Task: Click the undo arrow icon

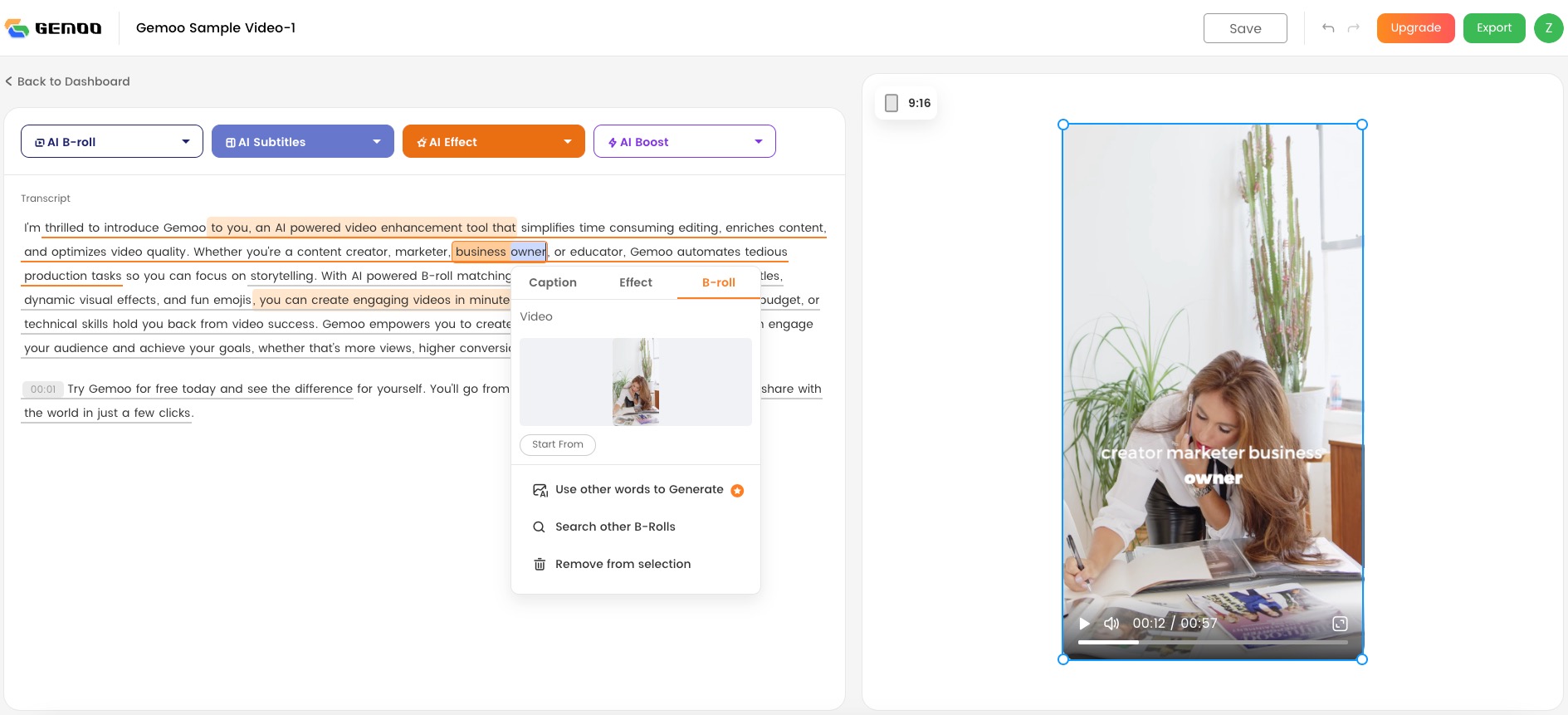Action: (x=1328, y=28)
